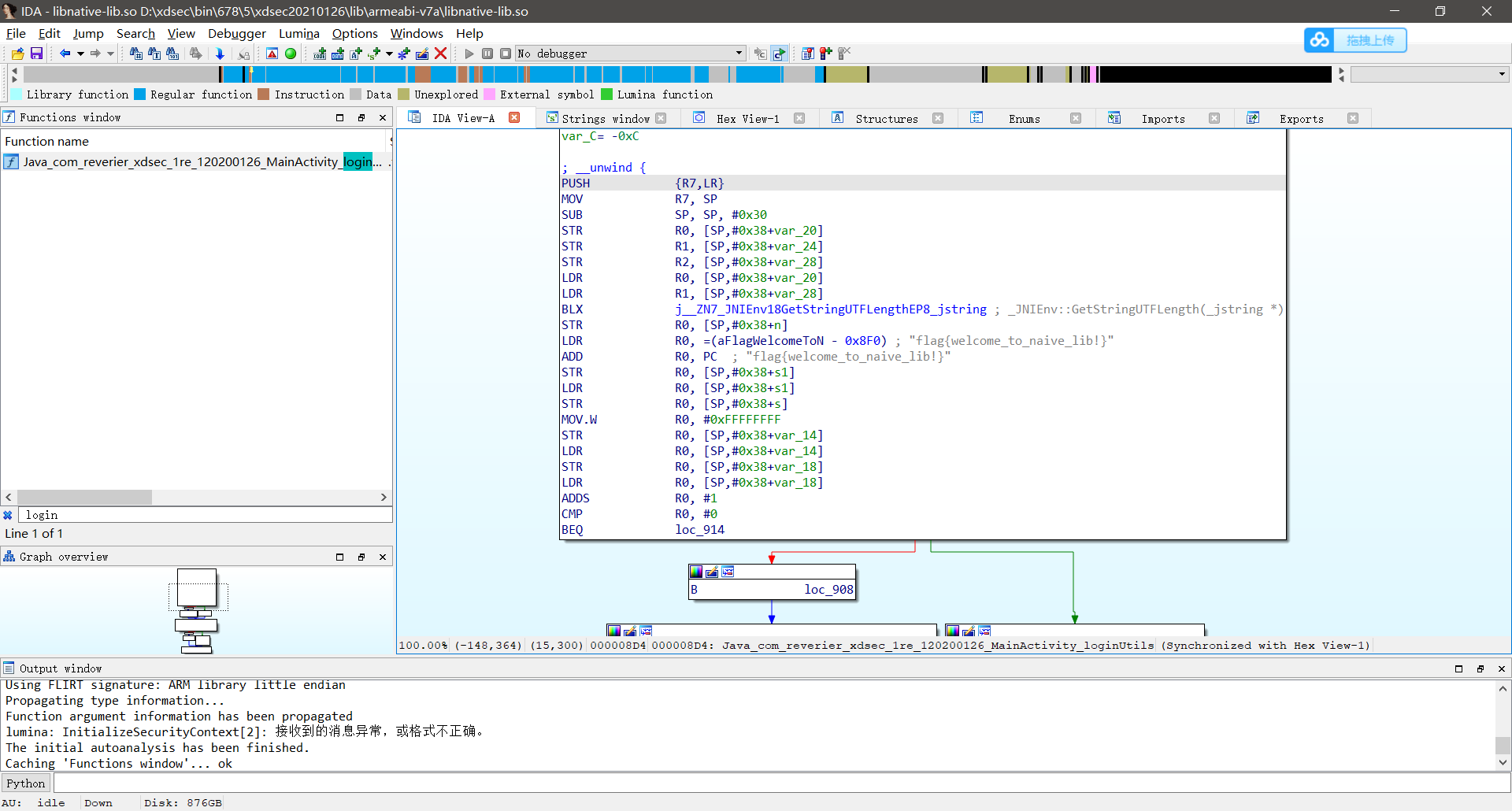Close the Output window panel
1512x811 pixels.
pyautogui.click(x=1502, y=668)
